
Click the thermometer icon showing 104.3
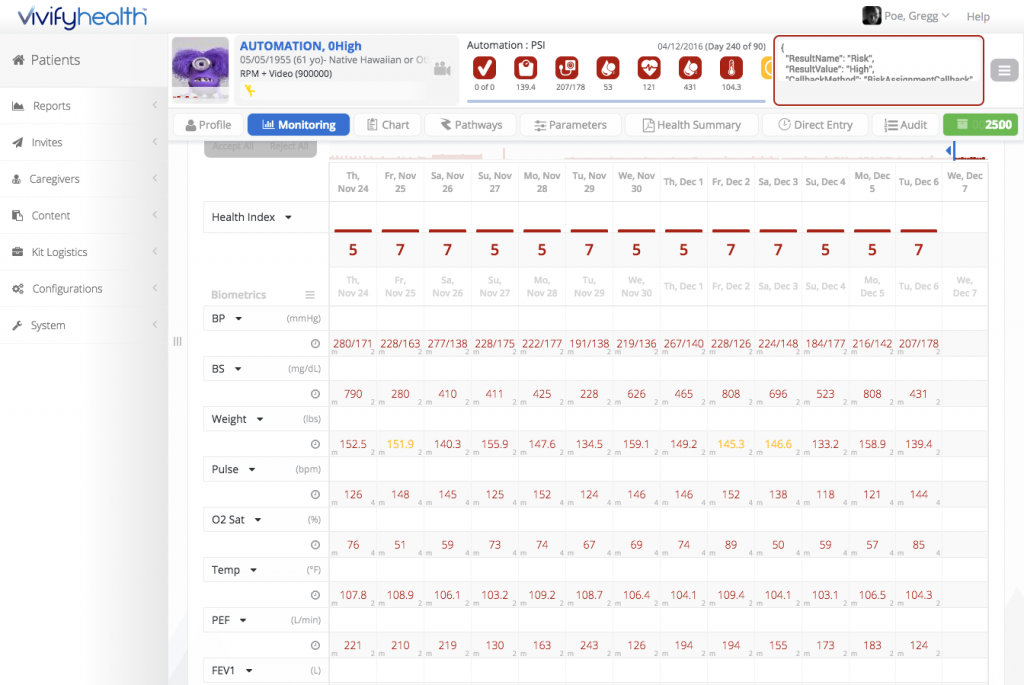click(x=731, y=68)
